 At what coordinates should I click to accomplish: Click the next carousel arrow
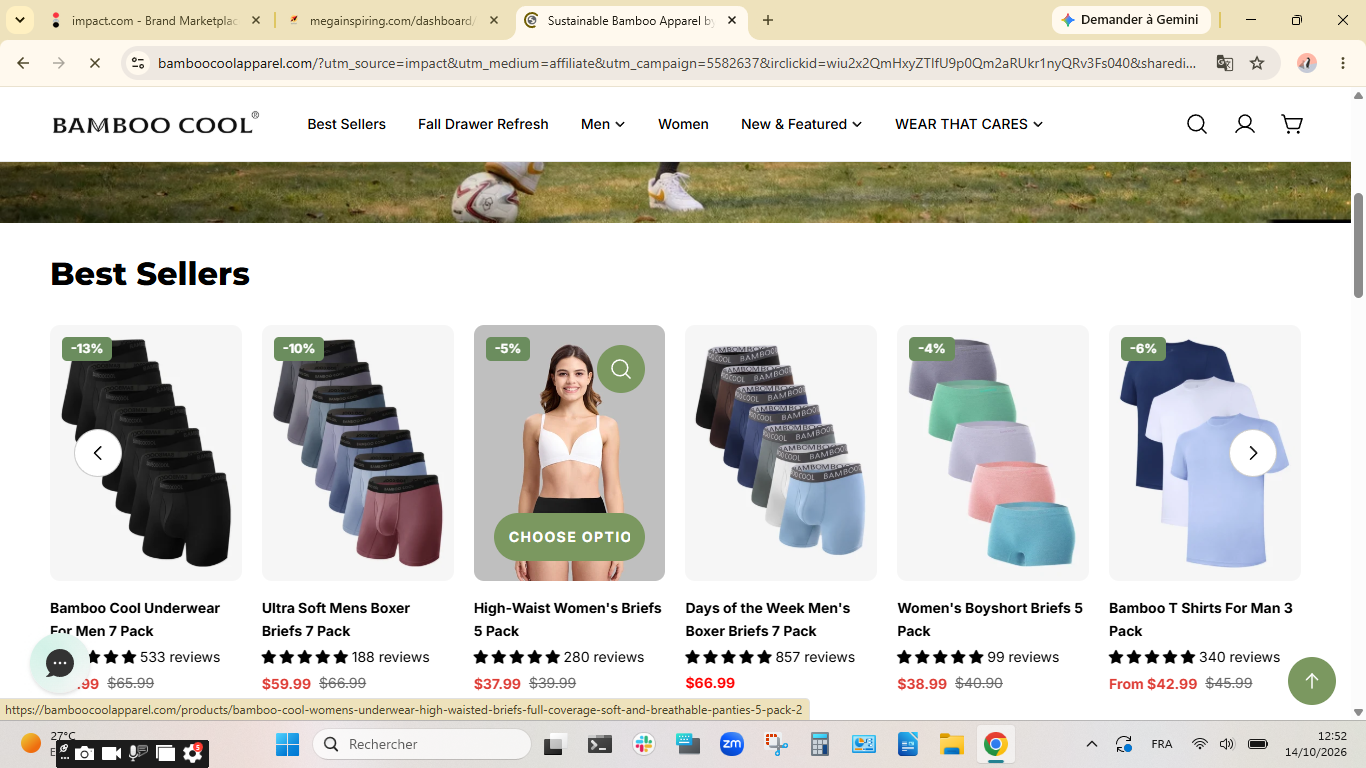pos(1253,453)
